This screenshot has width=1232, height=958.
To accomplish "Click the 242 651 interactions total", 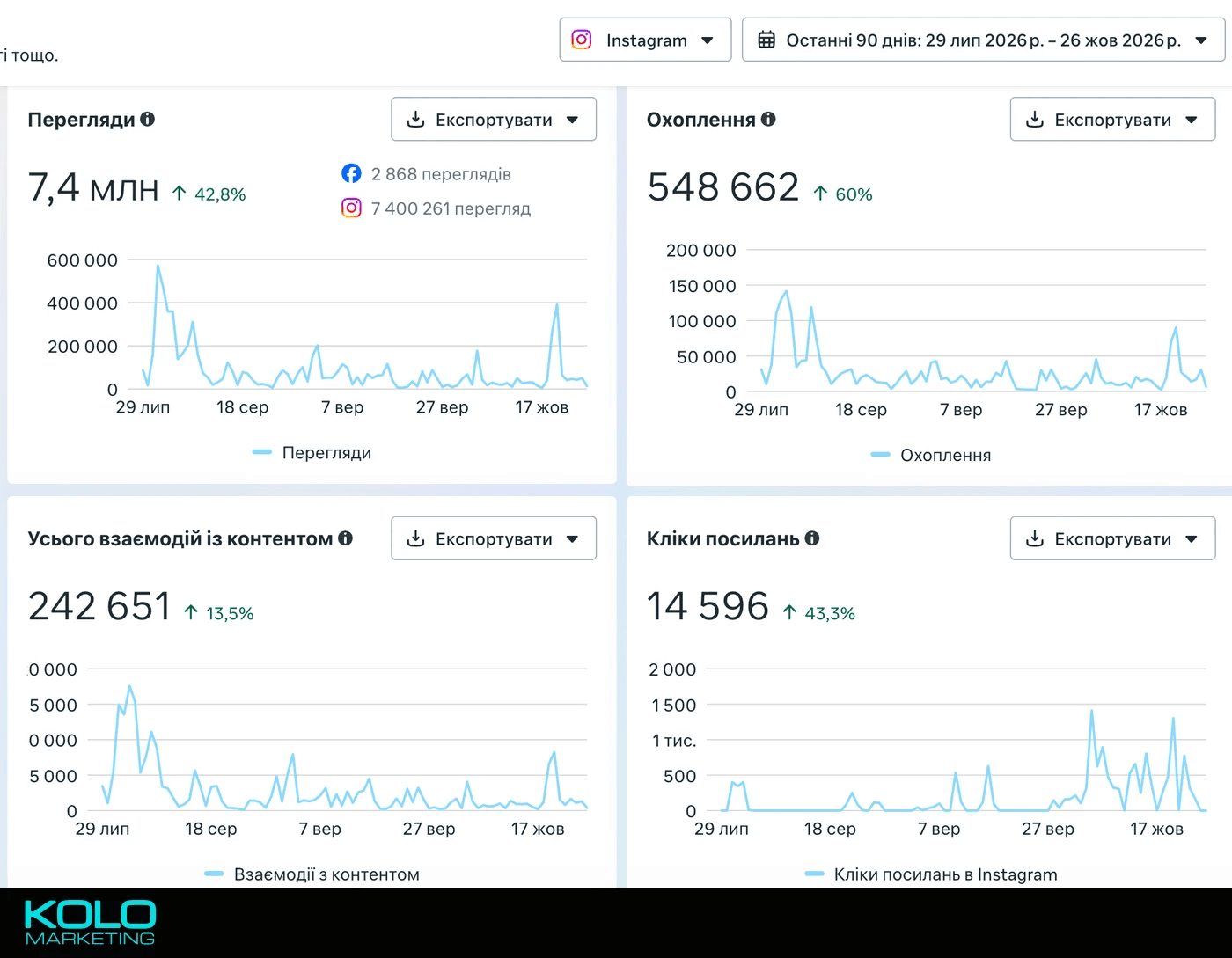I will click(99, 606).
